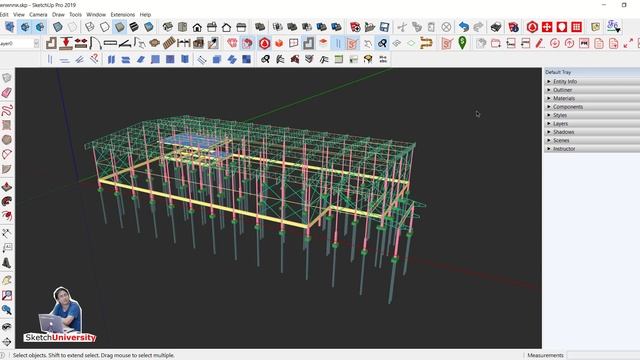Select the Push/Pull tool
The width and height of the screenshot is (640, 360).
(x=7, y=187)
